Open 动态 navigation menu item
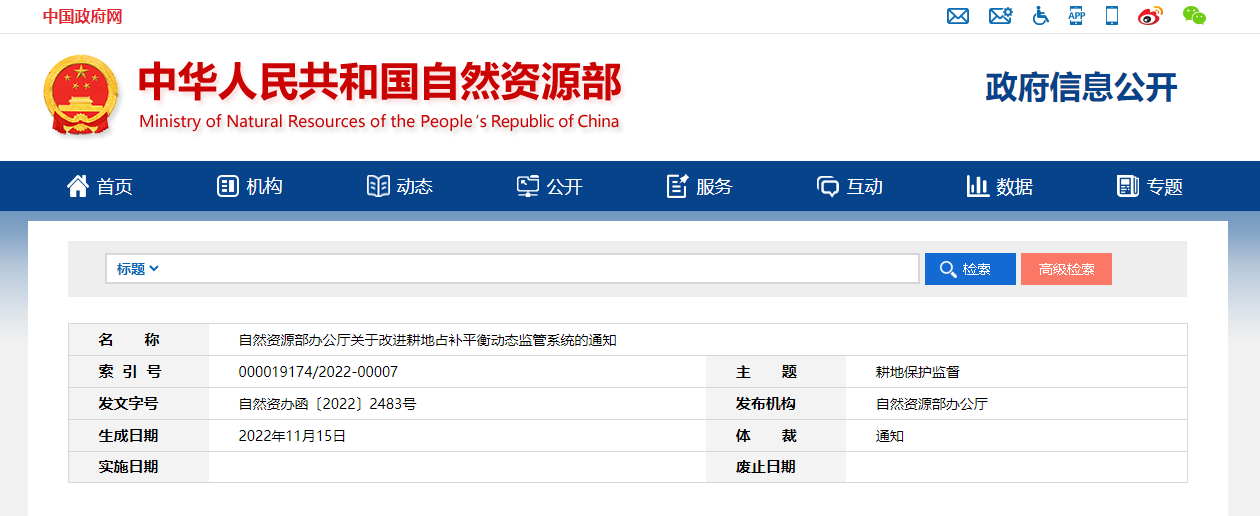 tap(414, 187)
